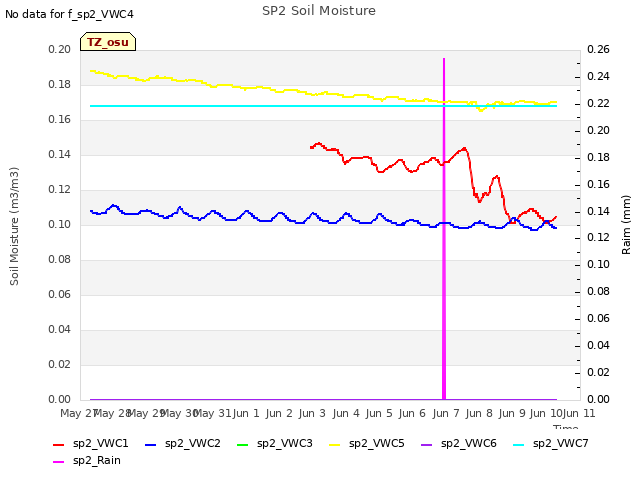Screen dimensions: 640x480
Task: Select the sp2_VWC6 legend label
Action: coord(469,444)
